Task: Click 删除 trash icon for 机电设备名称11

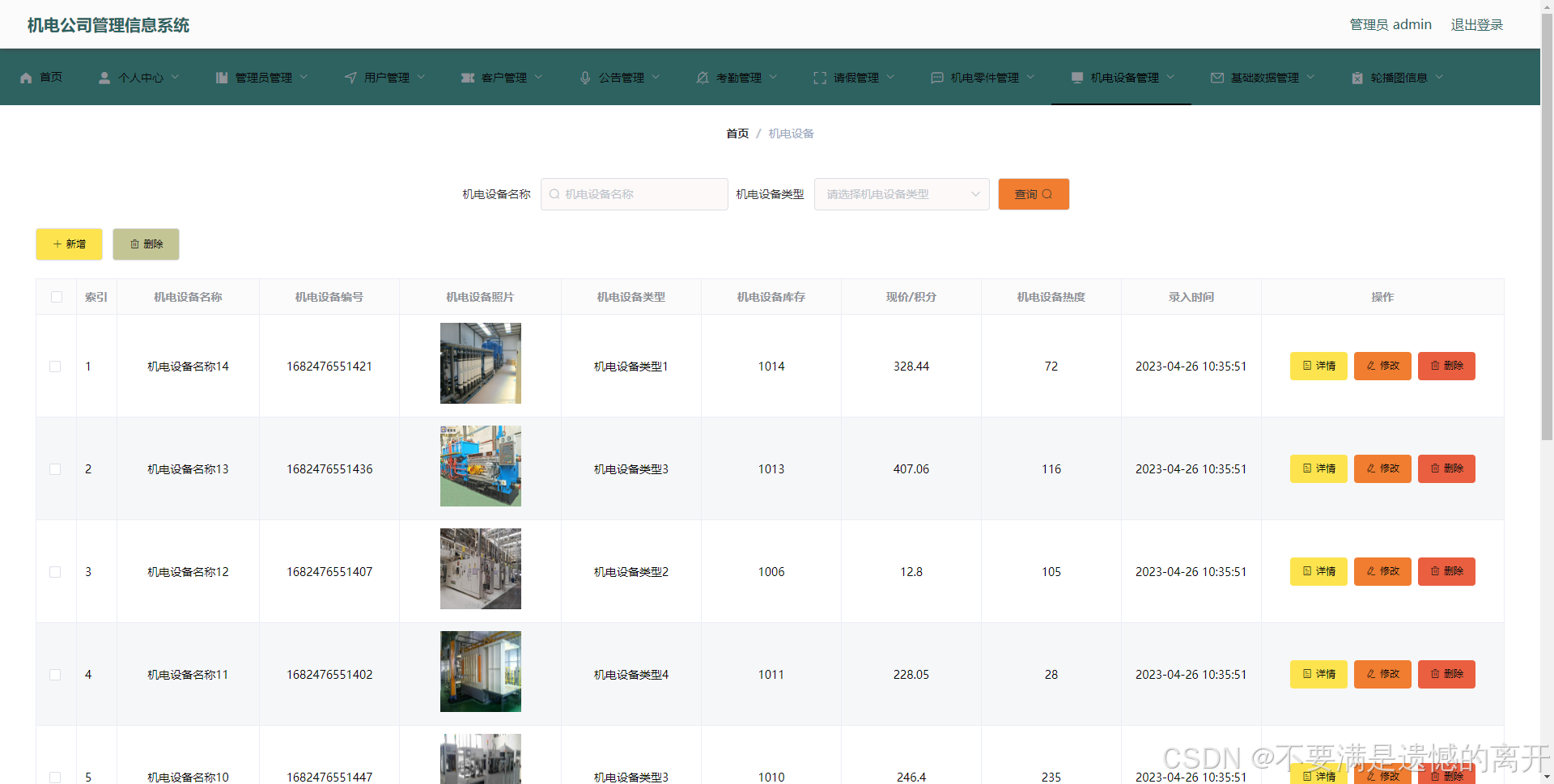Action: tap(1435, 674)
